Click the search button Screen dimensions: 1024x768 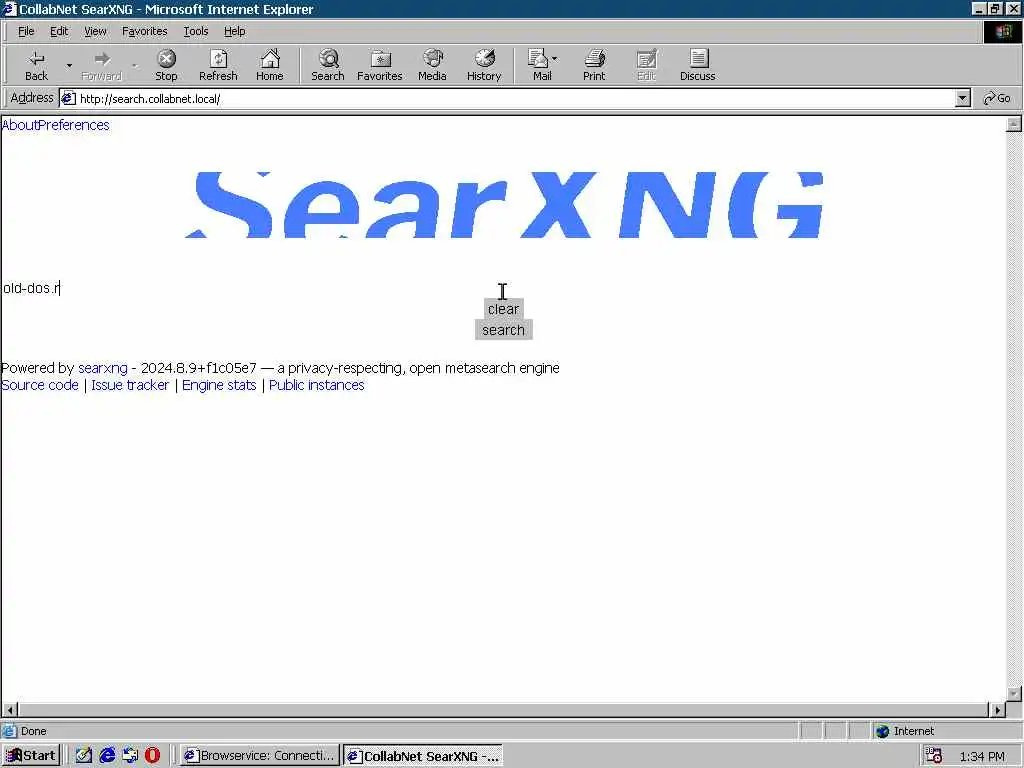504,330
